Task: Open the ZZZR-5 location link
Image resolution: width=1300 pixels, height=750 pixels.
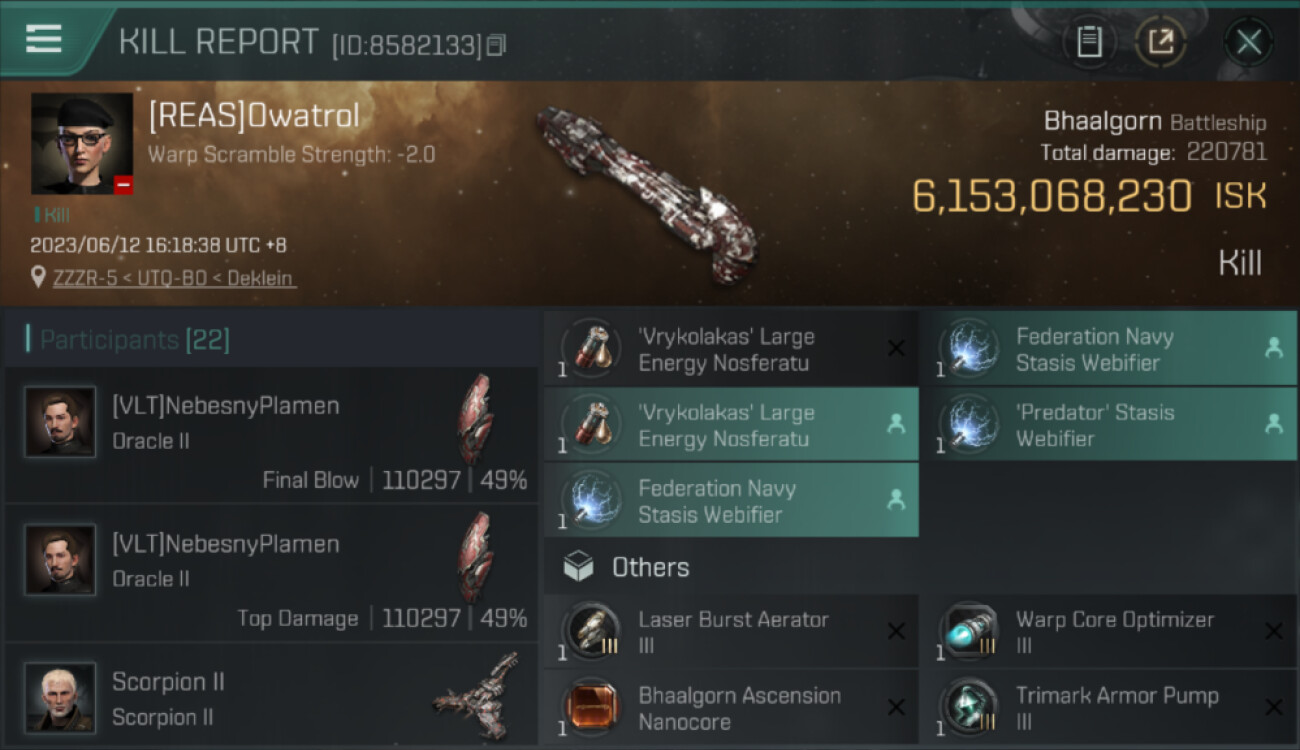Action: (174, 278)
